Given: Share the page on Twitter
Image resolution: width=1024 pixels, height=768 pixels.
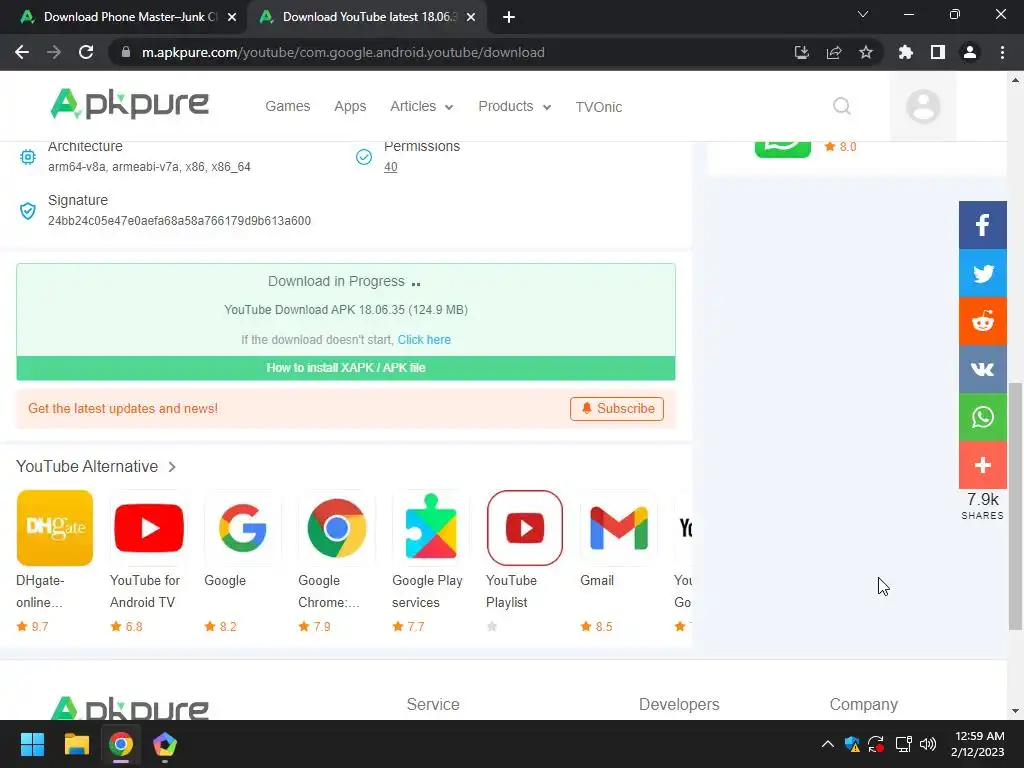Looking at the screenshot, I should pos(982,273).
